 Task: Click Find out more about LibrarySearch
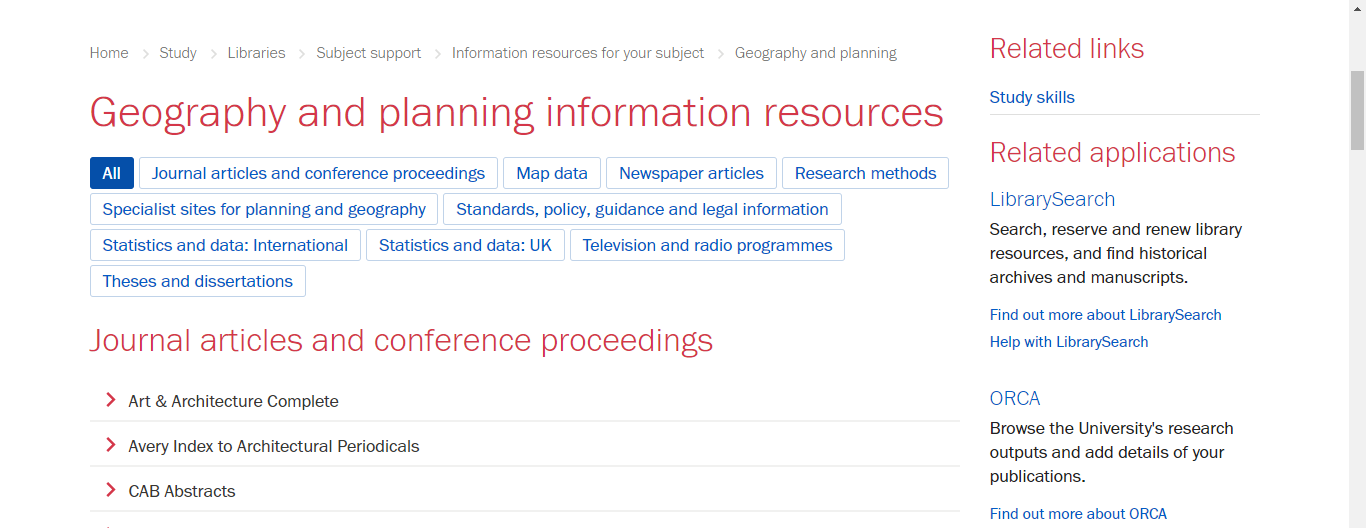1106,314
